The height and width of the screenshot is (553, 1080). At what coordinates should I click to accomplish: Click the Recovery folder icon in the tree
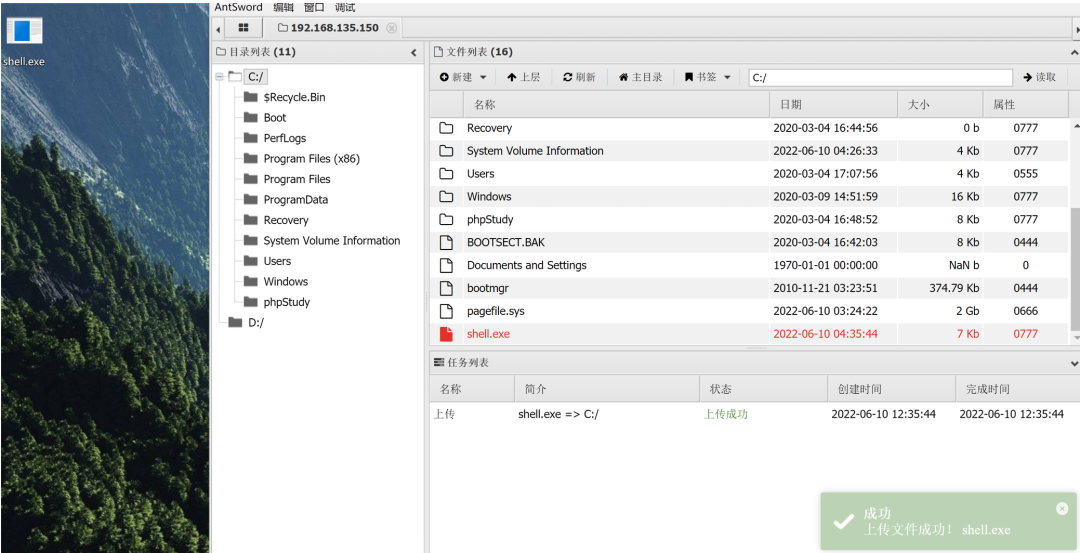251,220
